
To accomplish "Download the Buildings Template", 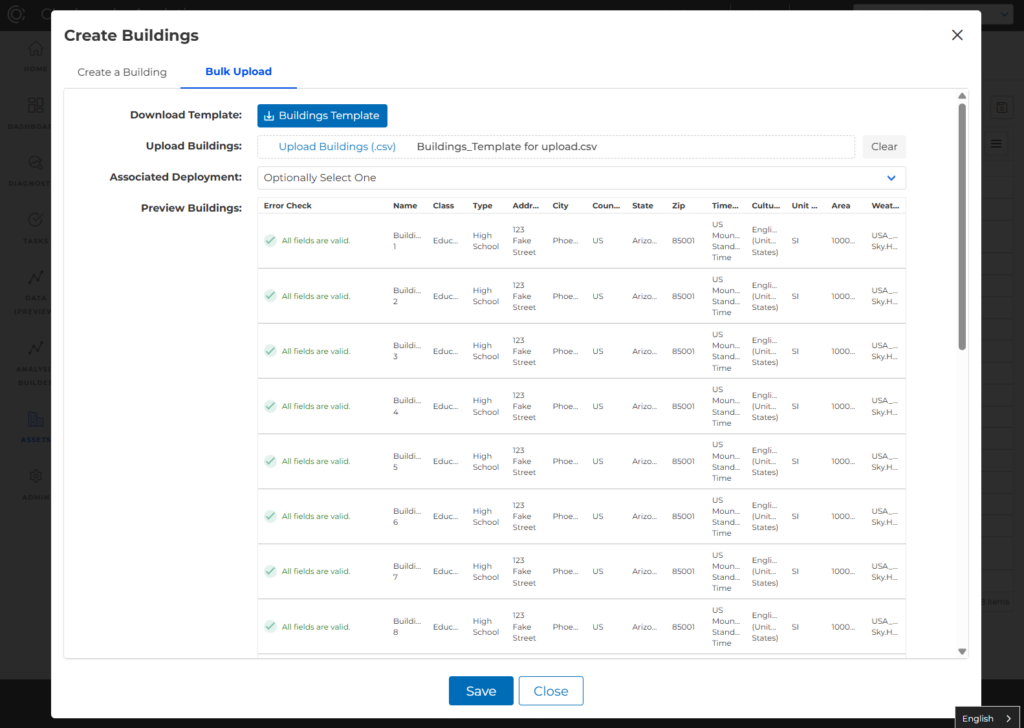I will point(322,115).
